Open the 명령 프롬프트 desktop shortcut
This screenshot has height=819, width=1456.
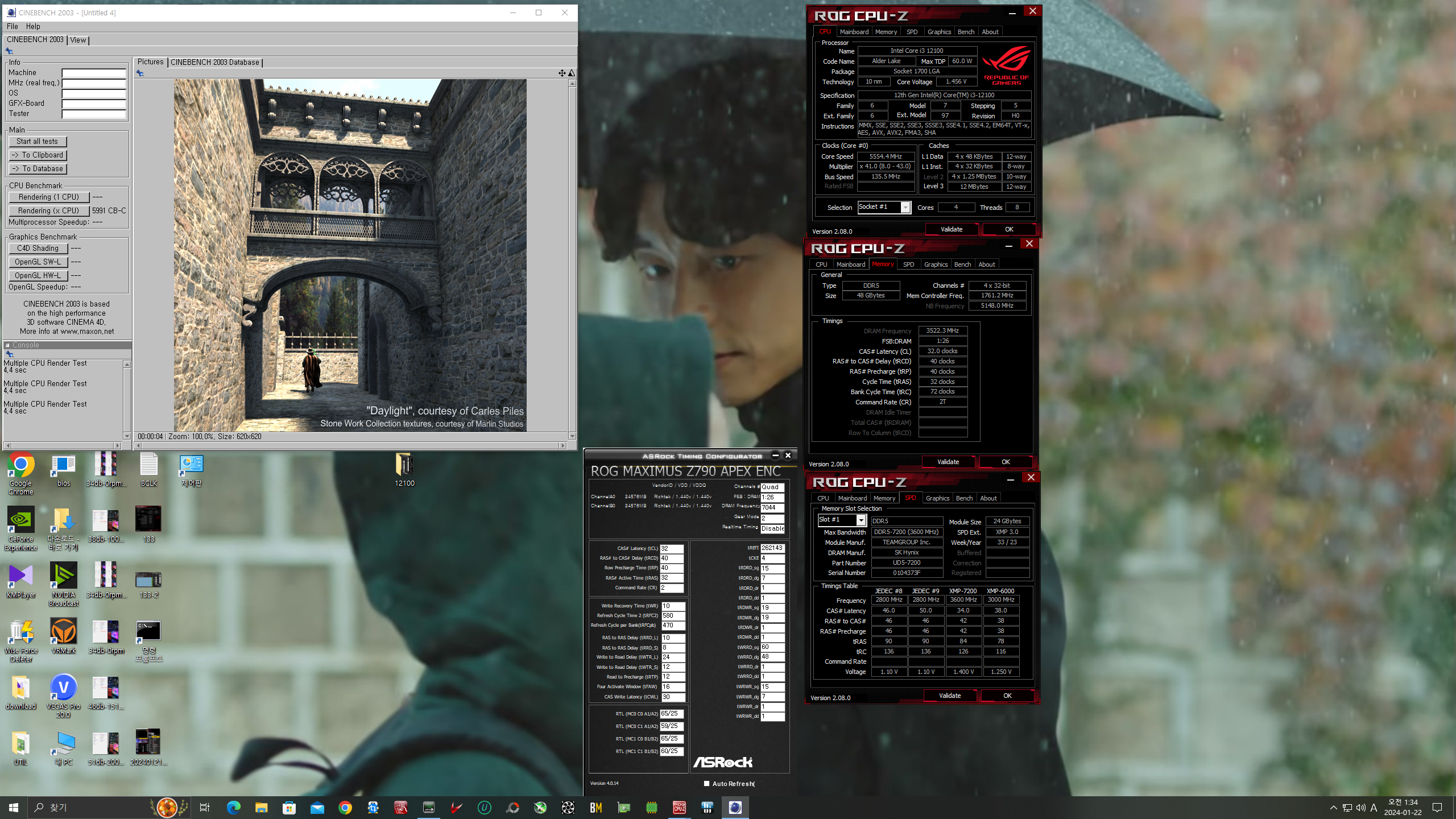[148, 640]
